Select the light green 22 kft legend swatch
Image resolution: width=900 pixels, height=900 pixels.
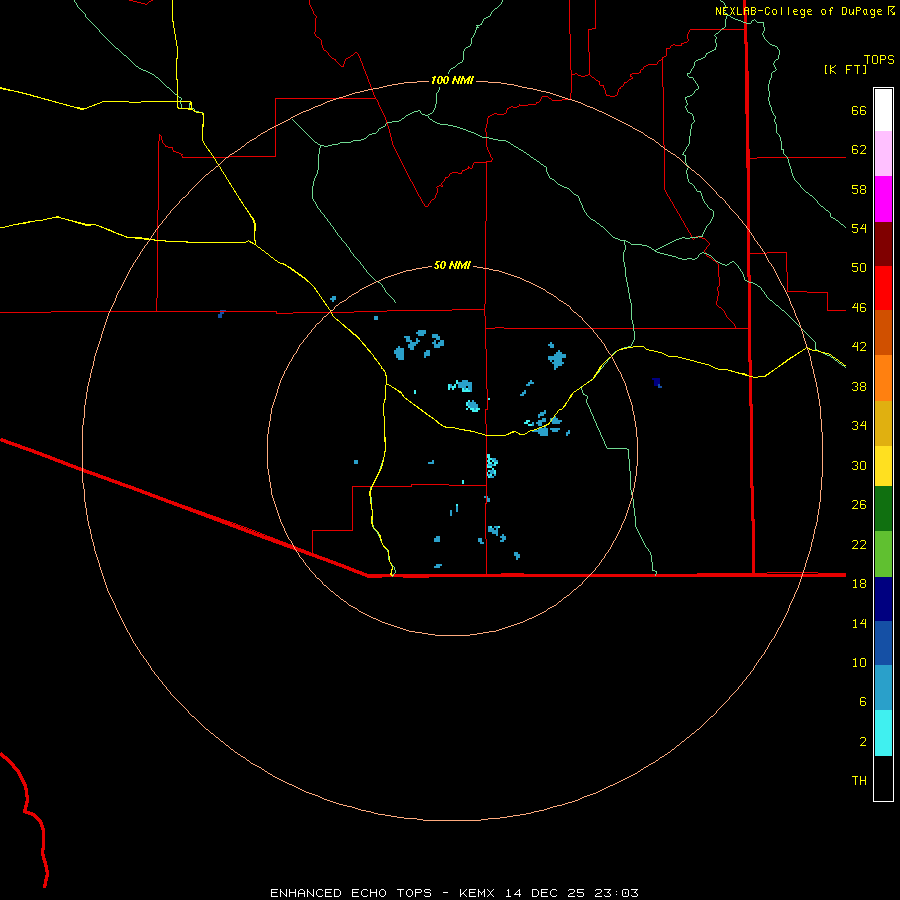(883, 553)
